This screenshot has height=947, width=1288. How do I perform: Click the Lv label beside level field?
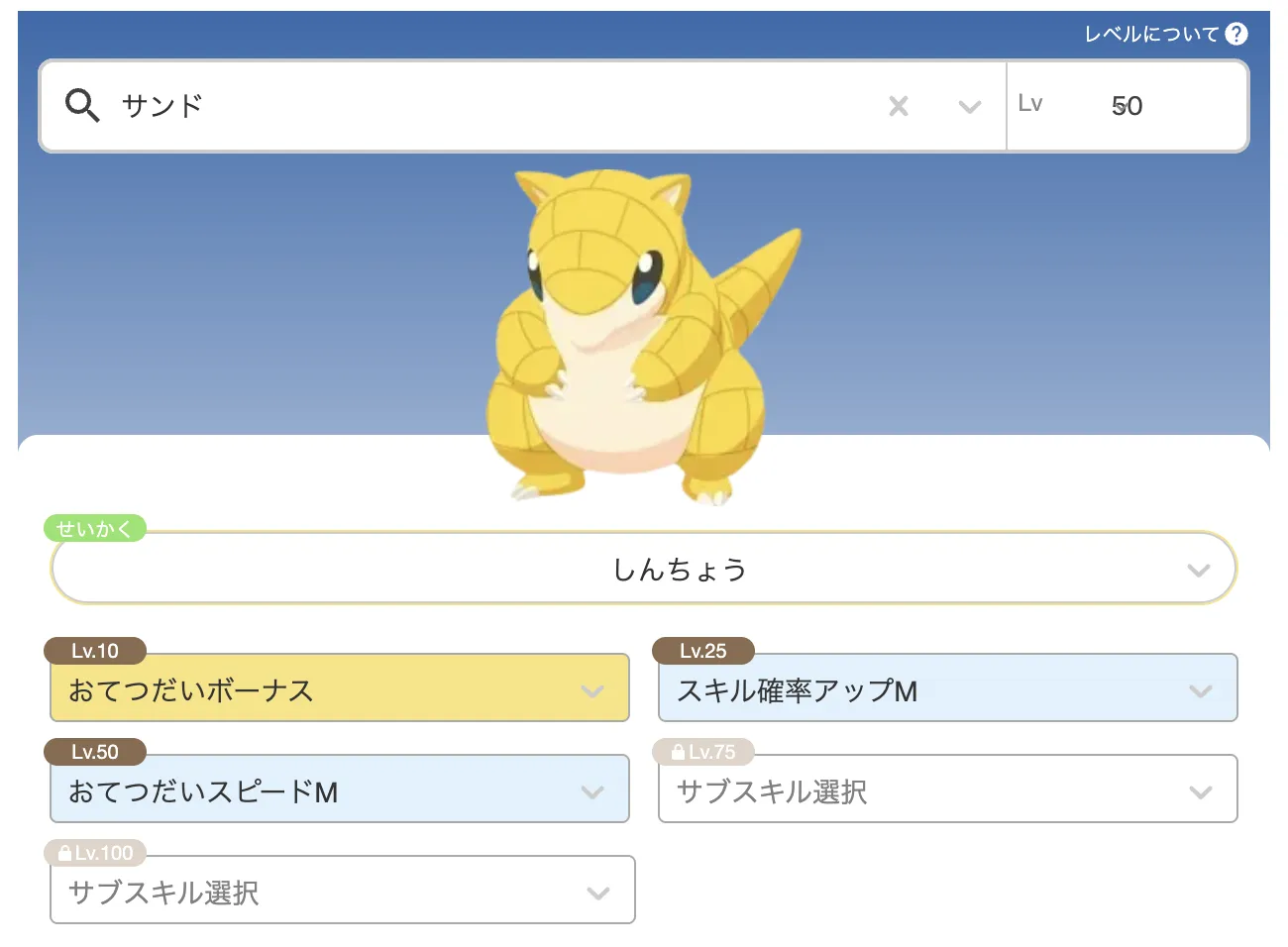[x=1030, y=104]
